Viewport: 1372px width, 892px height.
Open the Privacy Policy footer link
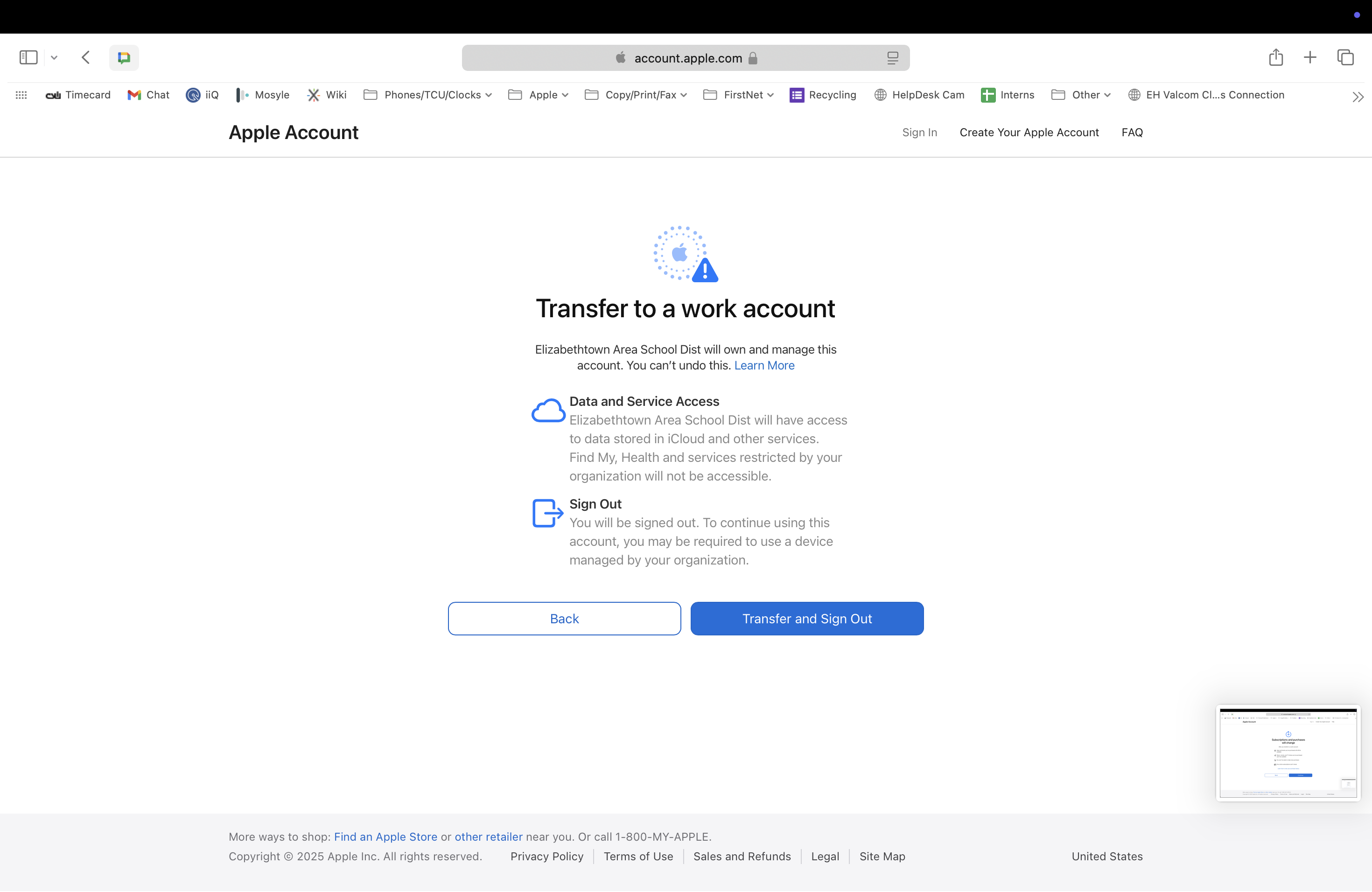click(546, 856)
